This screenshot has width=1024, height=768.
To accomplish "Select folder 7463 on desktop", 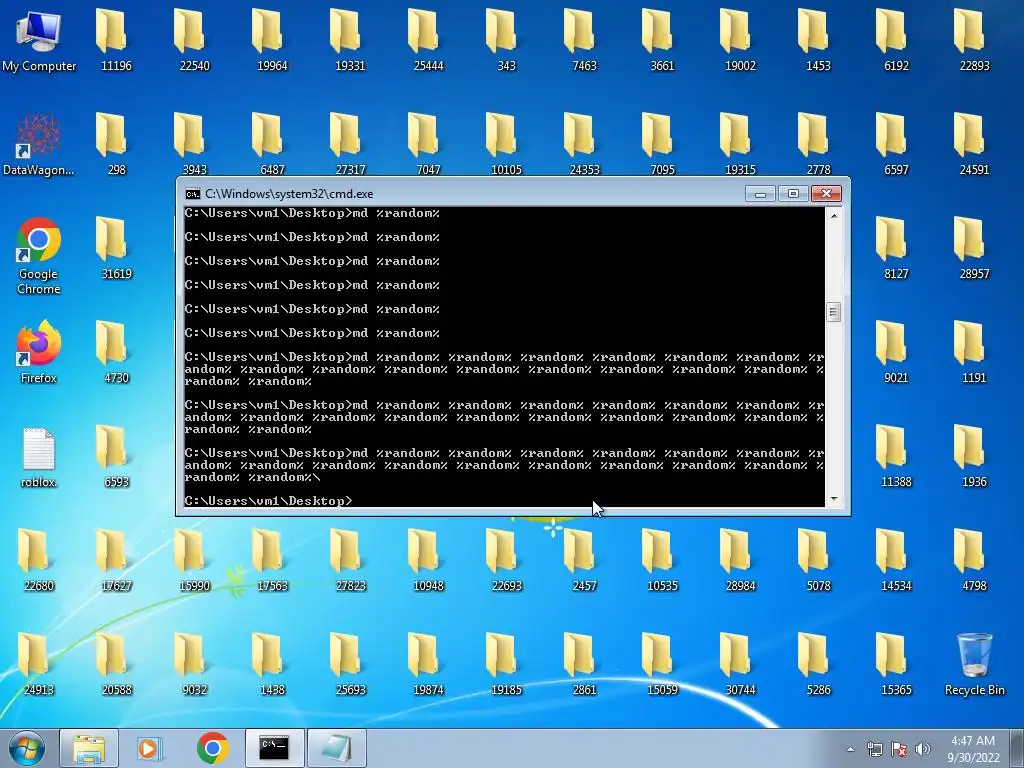I will (x=584, y=41).
